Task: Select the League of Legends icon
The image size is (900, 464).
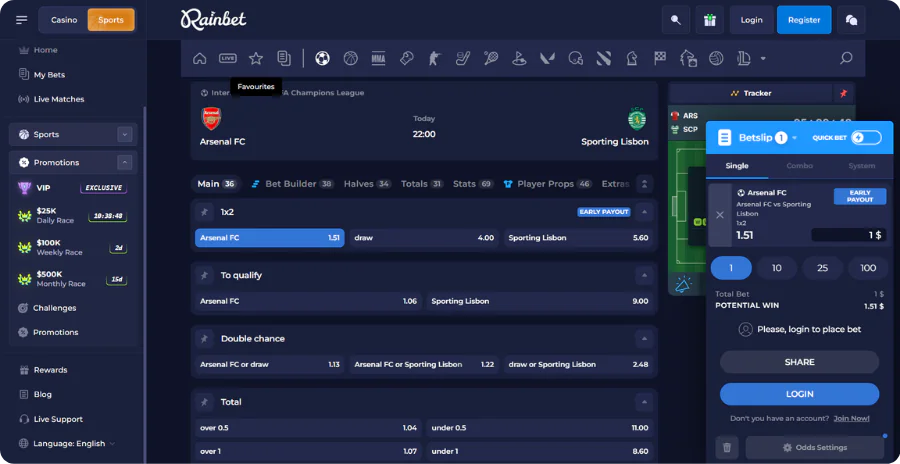Action: (744, 58)
